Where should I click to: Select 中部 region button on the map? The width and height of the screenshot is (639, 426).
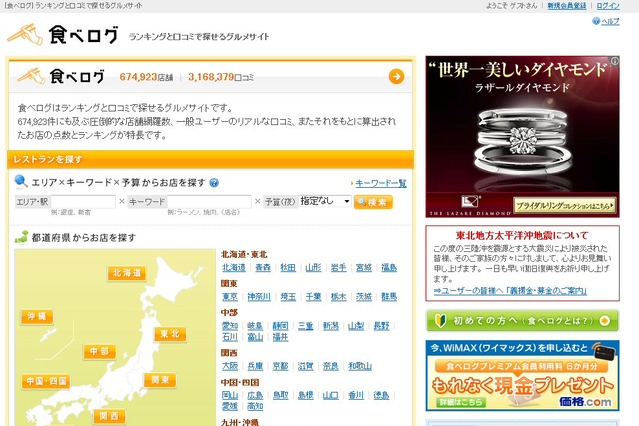coord(99,351)
